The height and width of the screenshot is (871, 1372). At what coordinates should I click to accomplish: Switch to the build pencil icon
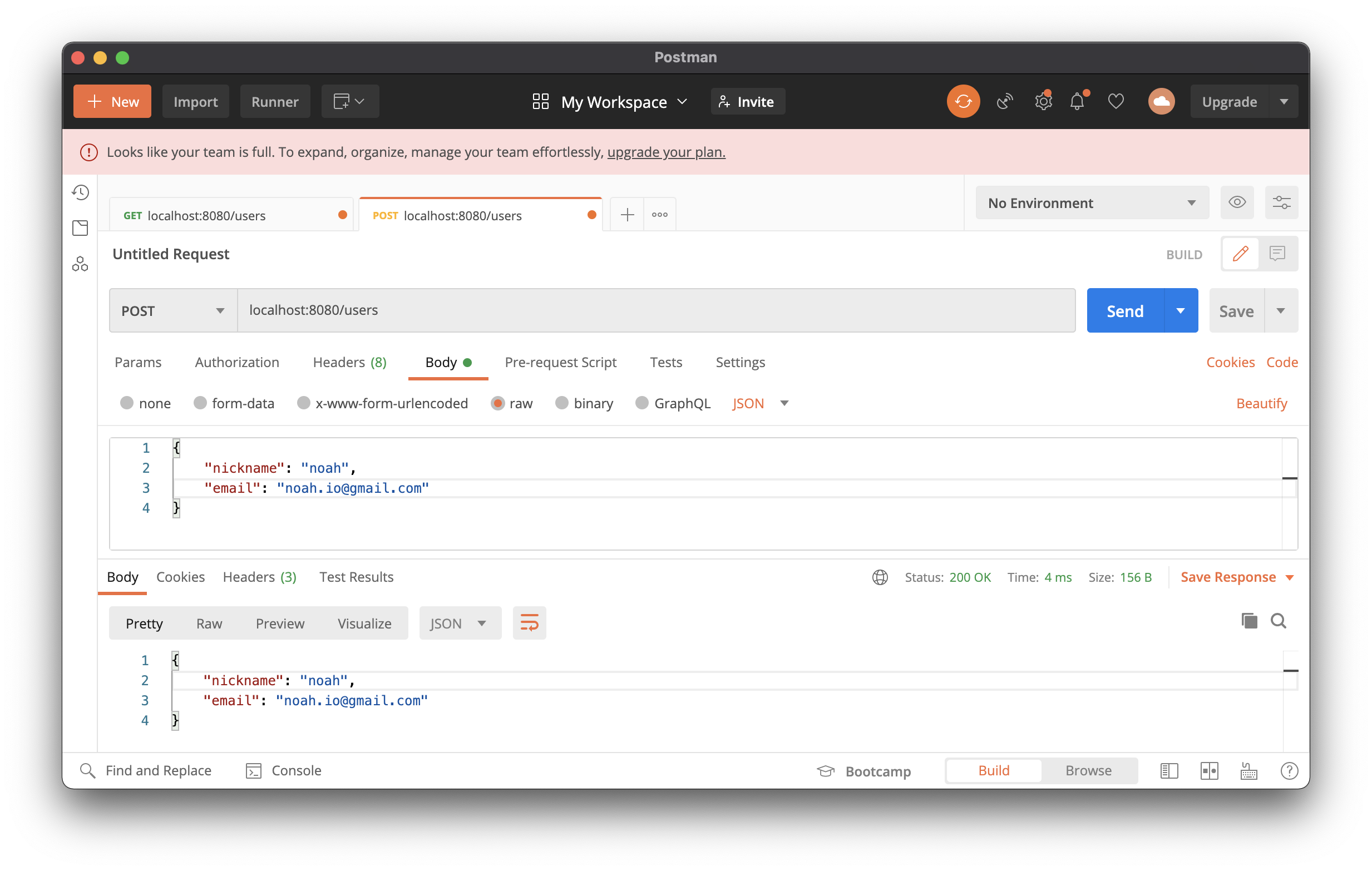1240,254
